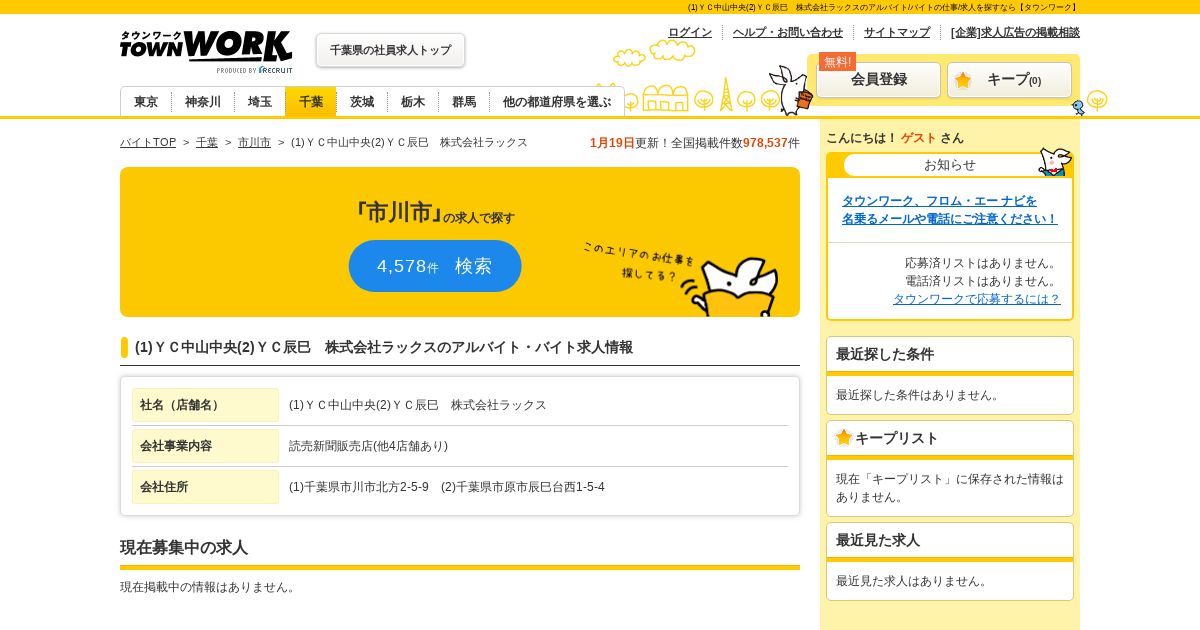Select the 栃木 area tab
Screen dimensions: 1200x630
pos(413,102)
